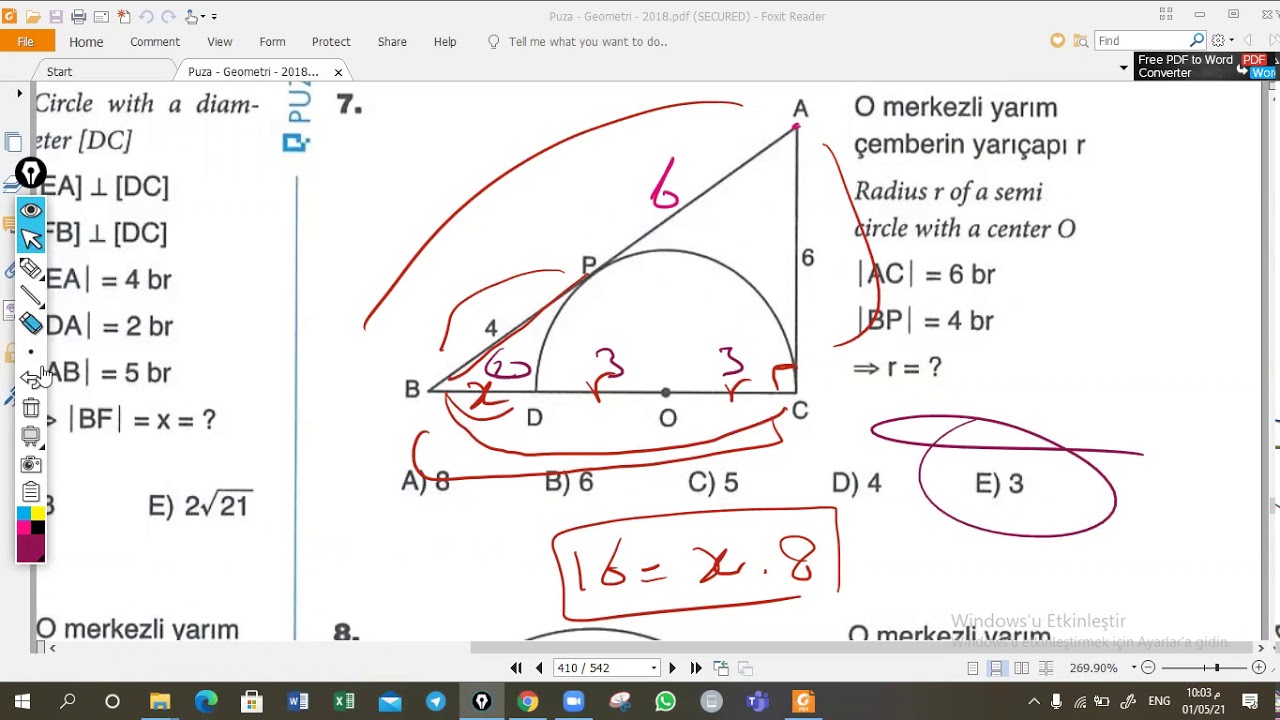The width and height of the screenshot is (1280, 720).
Task: Go to the next page
Action: [672, 668]
